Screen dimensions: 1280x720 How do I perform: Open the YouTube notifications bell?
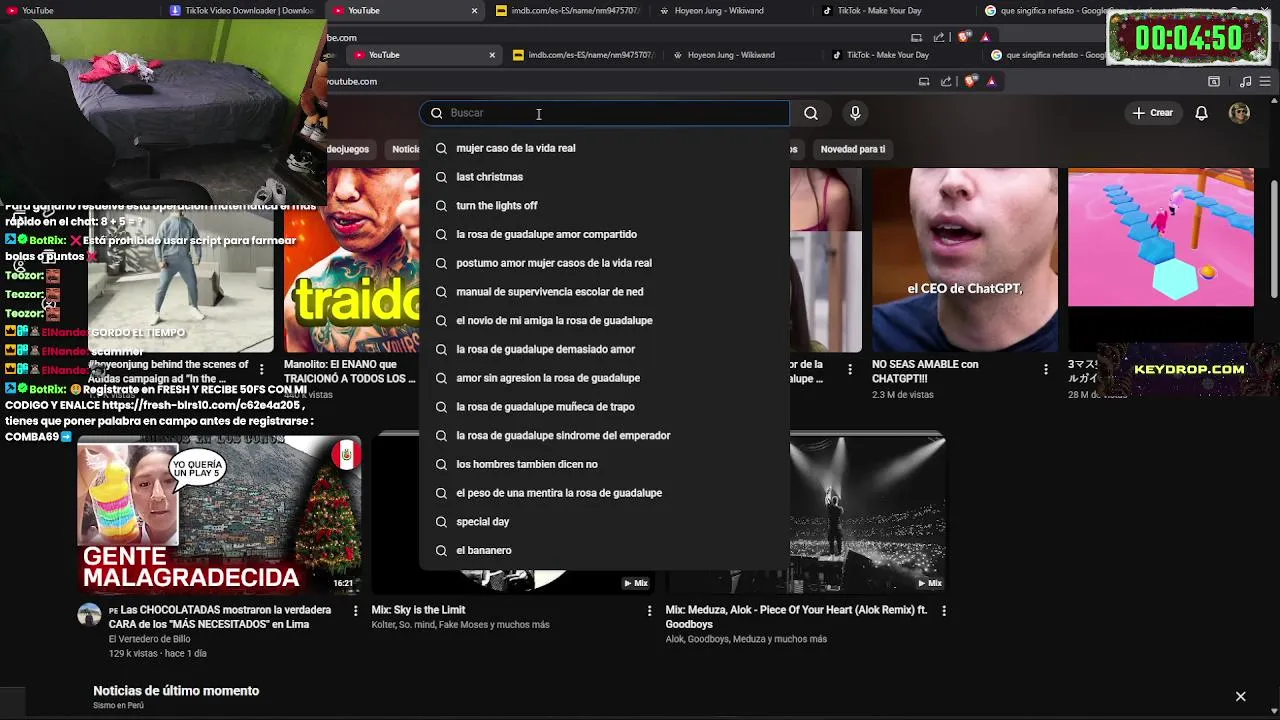click(x=1202, y=113)
